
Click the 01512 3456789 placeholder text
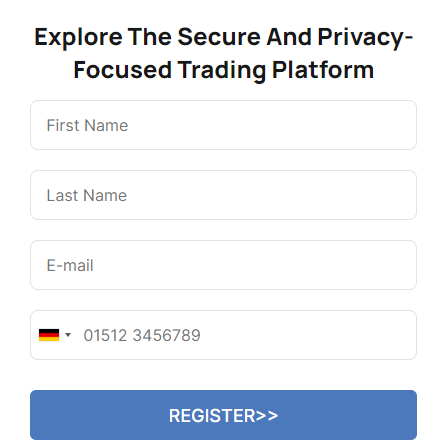142,335
